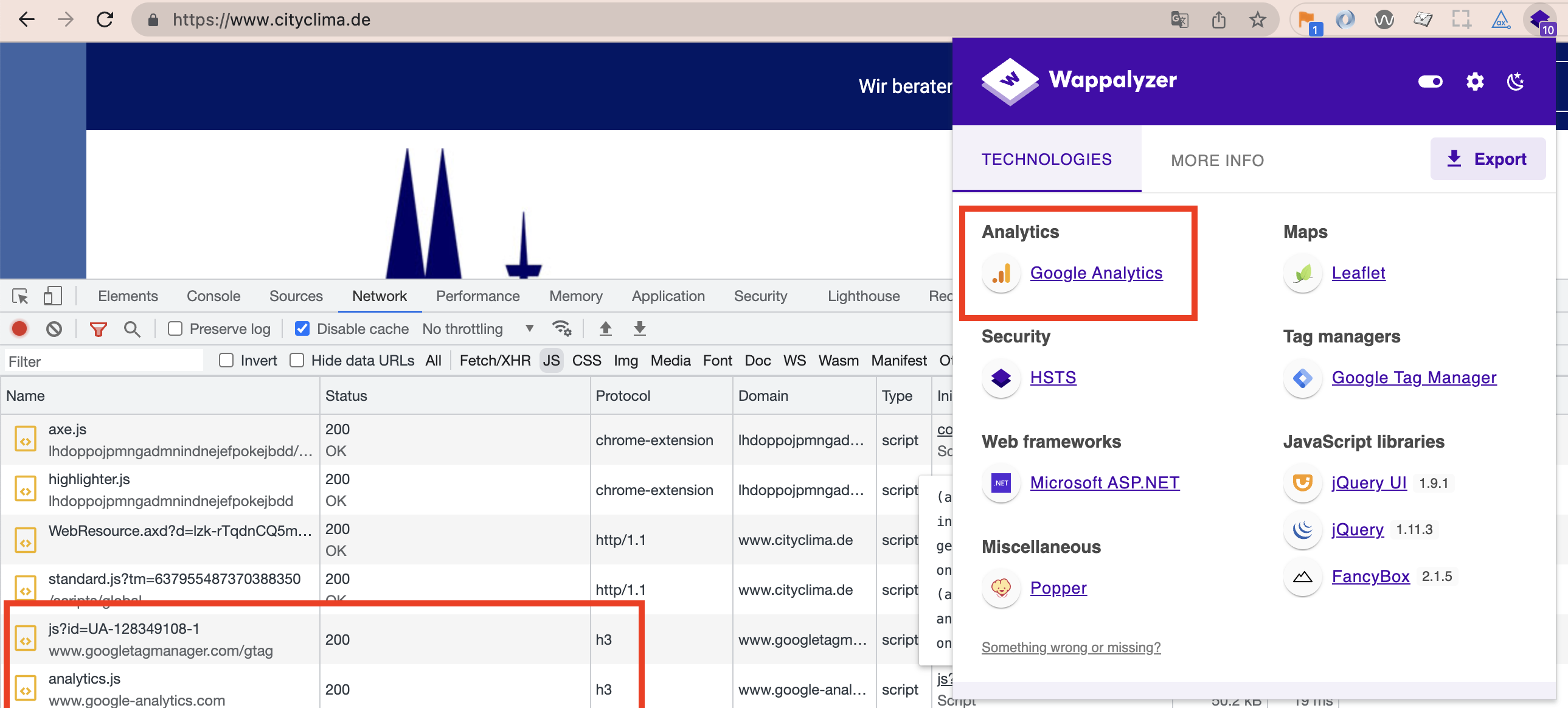Open Wappalyzer settings gear
Viewport: 1568px width, 708px height.
[1474, 81]
